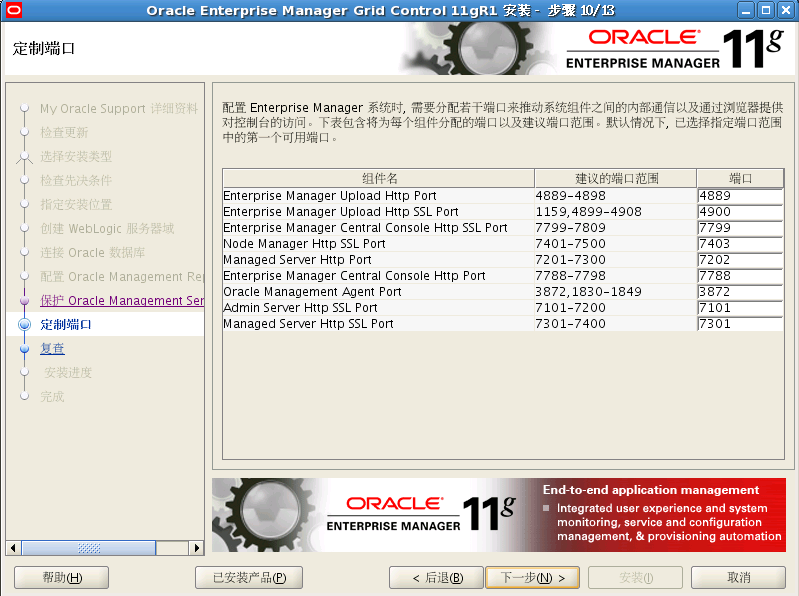This screenshot has height=596, width=799.
Task: Click the range value 4889-4898
Action: point(570,196)
